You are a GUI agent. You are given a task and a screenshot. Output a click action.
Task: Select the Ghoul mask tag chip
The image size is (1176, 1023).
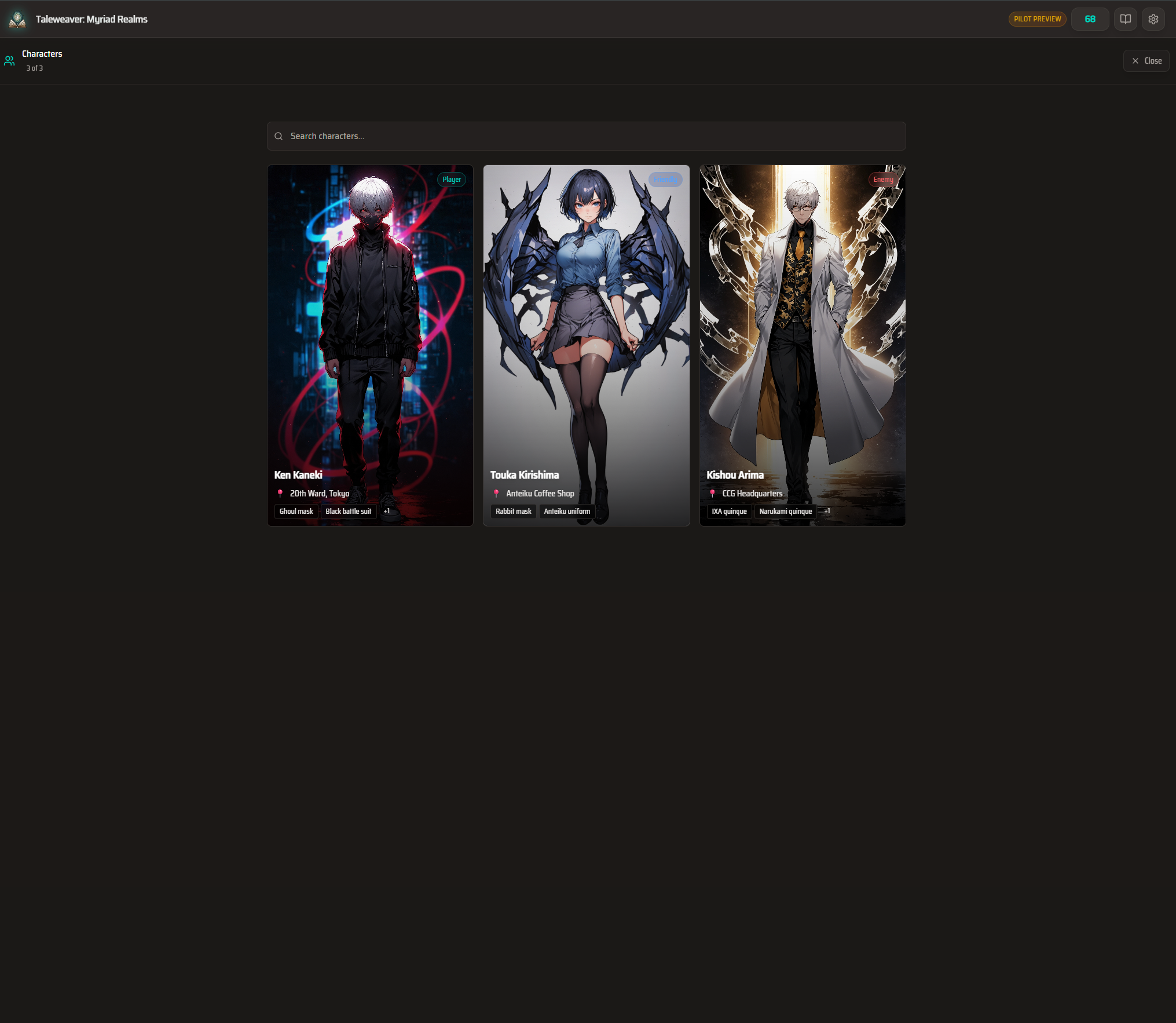296,511
